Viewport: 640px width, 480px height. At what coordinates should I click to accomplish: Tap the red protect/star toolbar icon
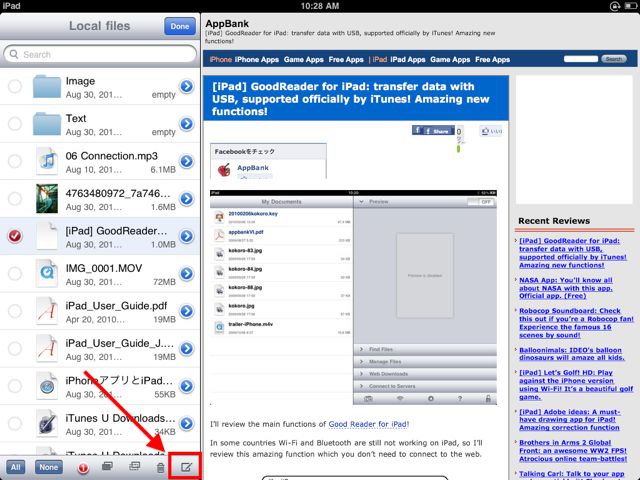pyautogui.click(x=83, y=468)
